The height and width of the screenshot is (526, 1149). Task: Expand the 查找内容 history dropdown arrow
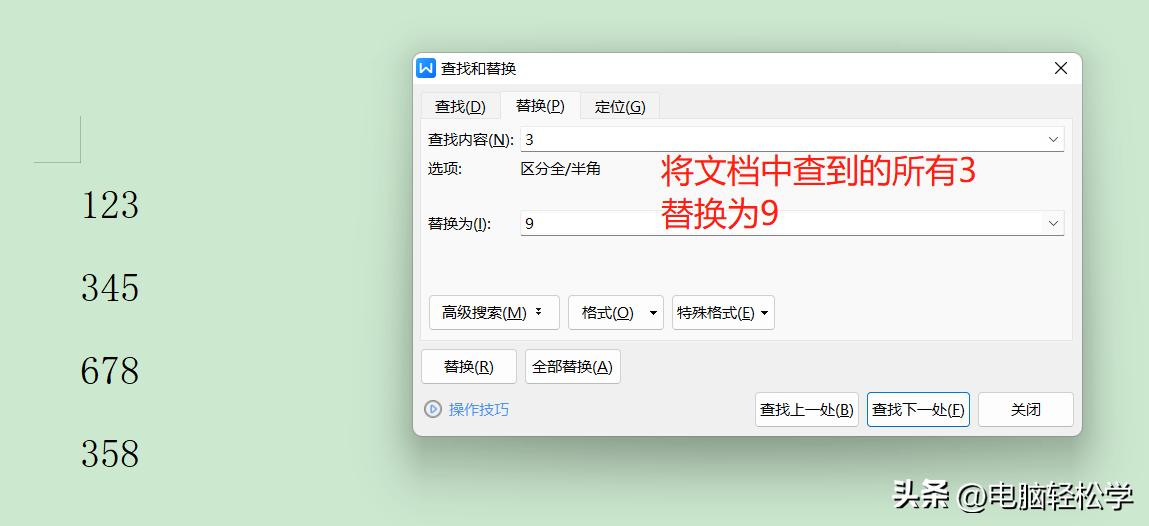(x=1054, y=139)
